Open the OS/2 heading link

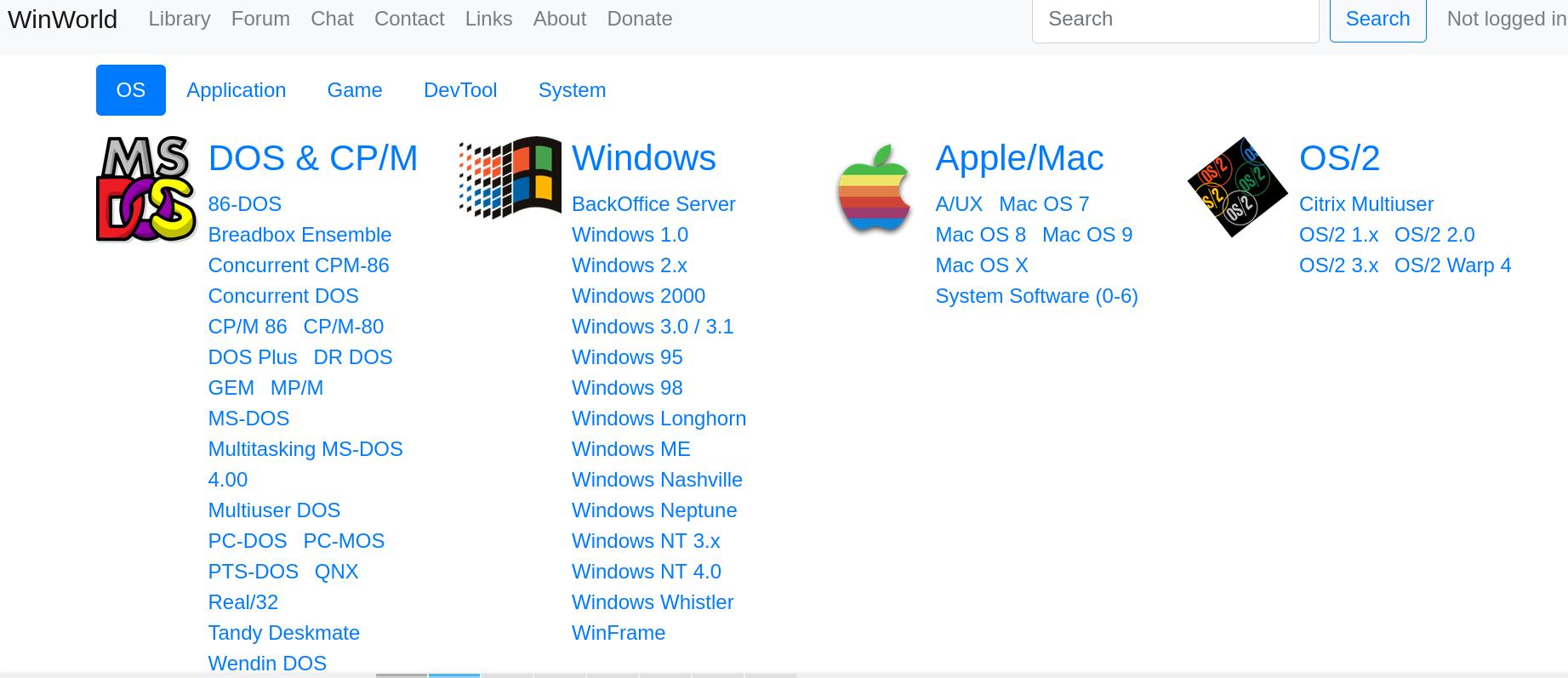[1339, 158]
